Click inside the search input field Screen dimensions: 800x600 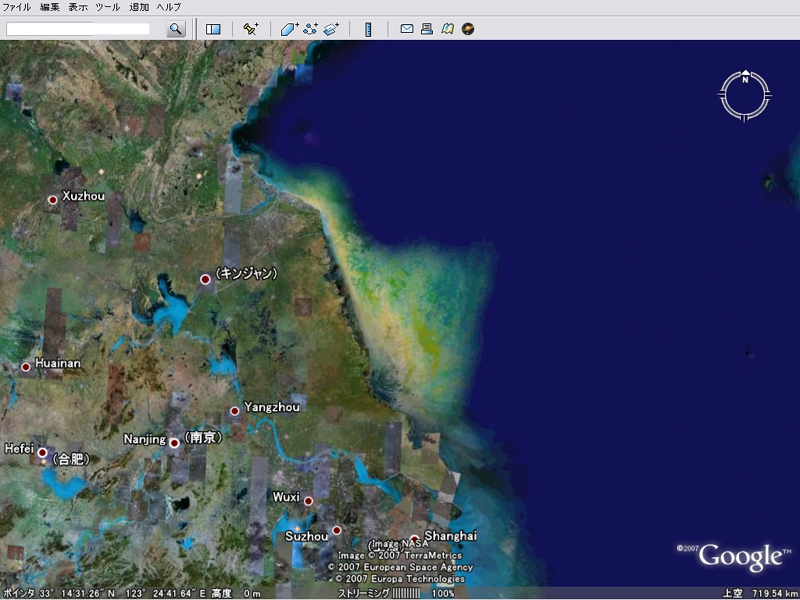(x=78, y=29)
